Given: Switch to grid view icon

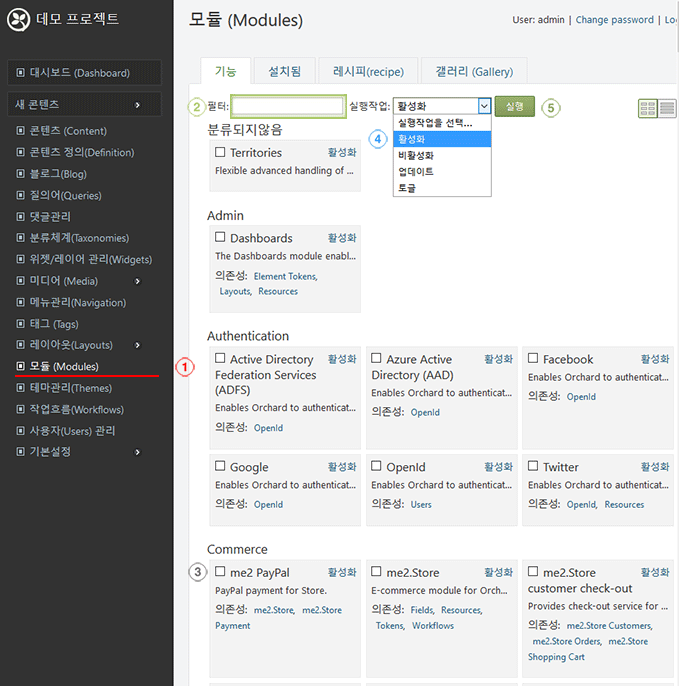Looking at the screenshot, I should (648, 108).
